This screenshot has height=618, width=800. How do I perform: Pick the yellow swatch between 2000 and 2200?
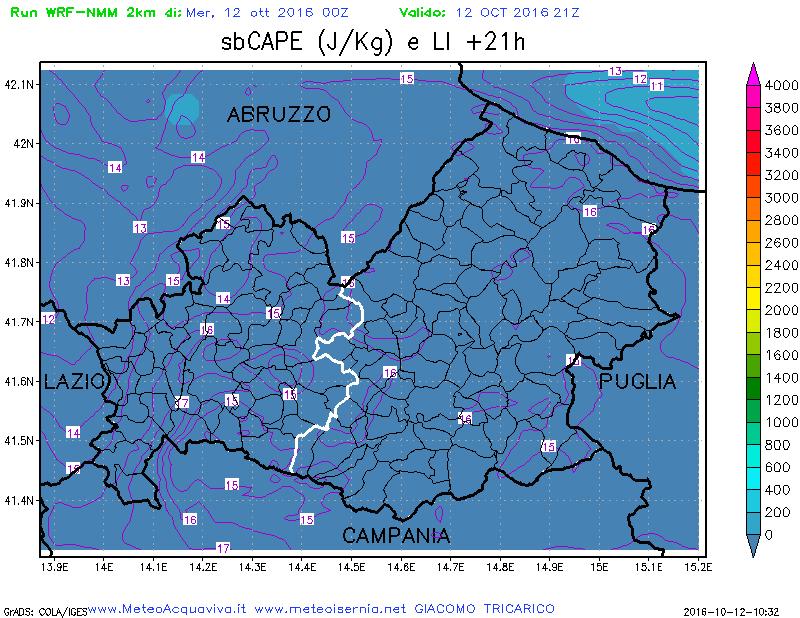[754, 299]
